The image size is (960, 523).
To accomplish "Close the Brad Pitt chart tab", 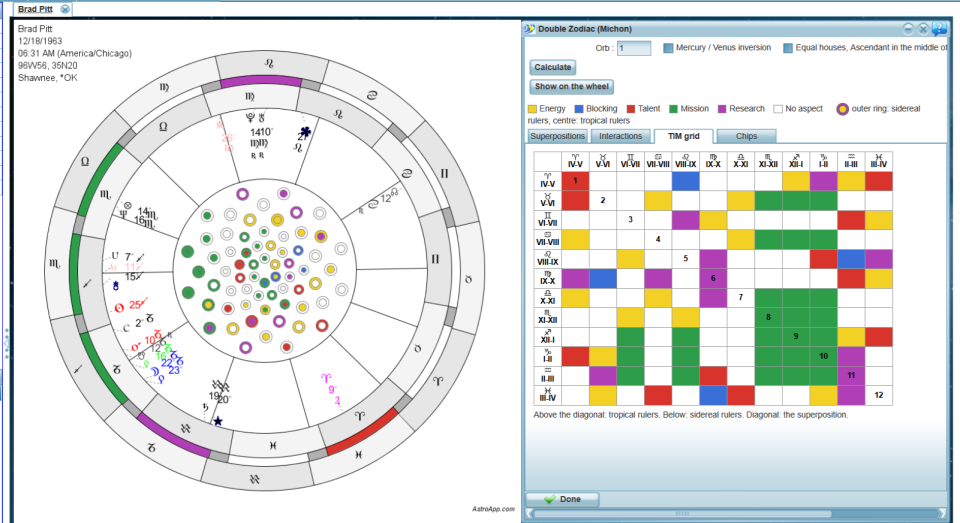I will point(65,9).
